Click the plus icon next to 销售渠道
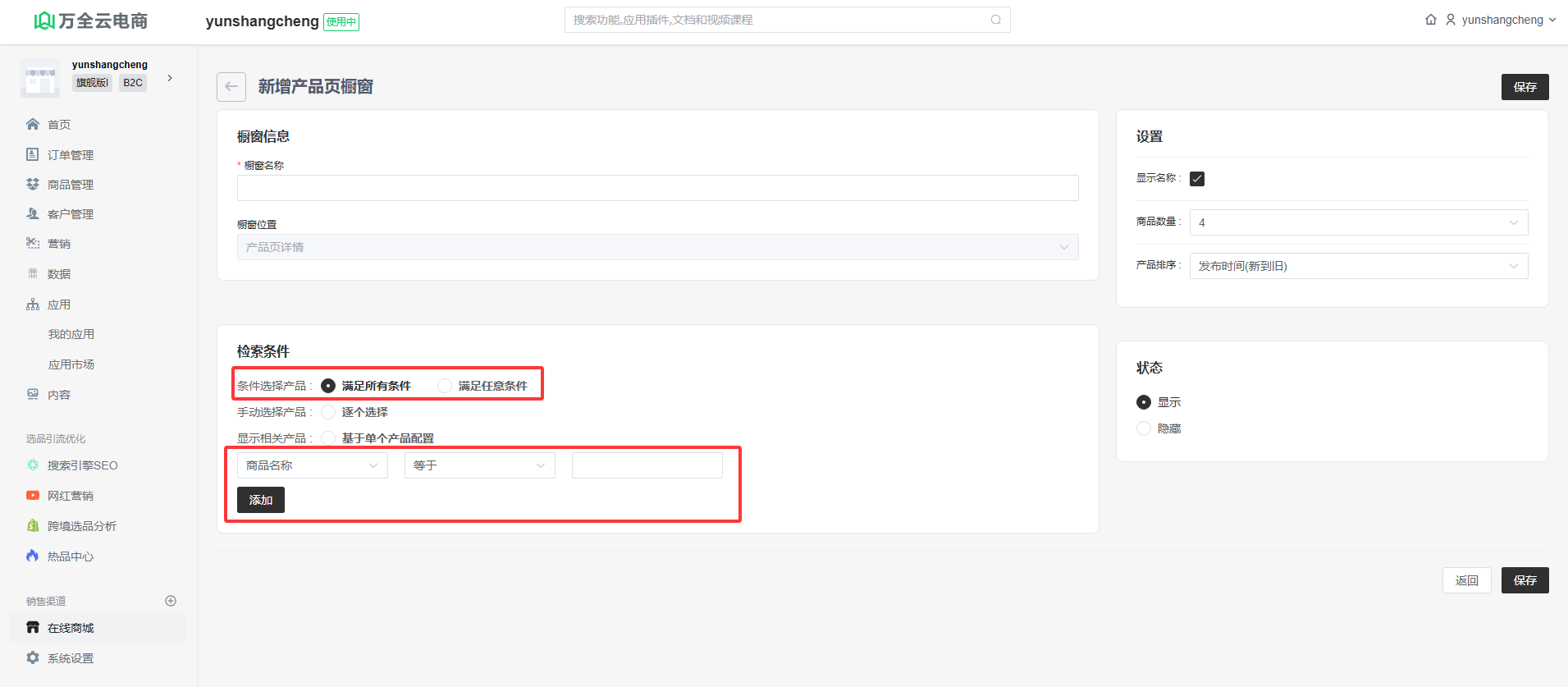Viewport: 1568px width, 687px height. coord(171,601)
